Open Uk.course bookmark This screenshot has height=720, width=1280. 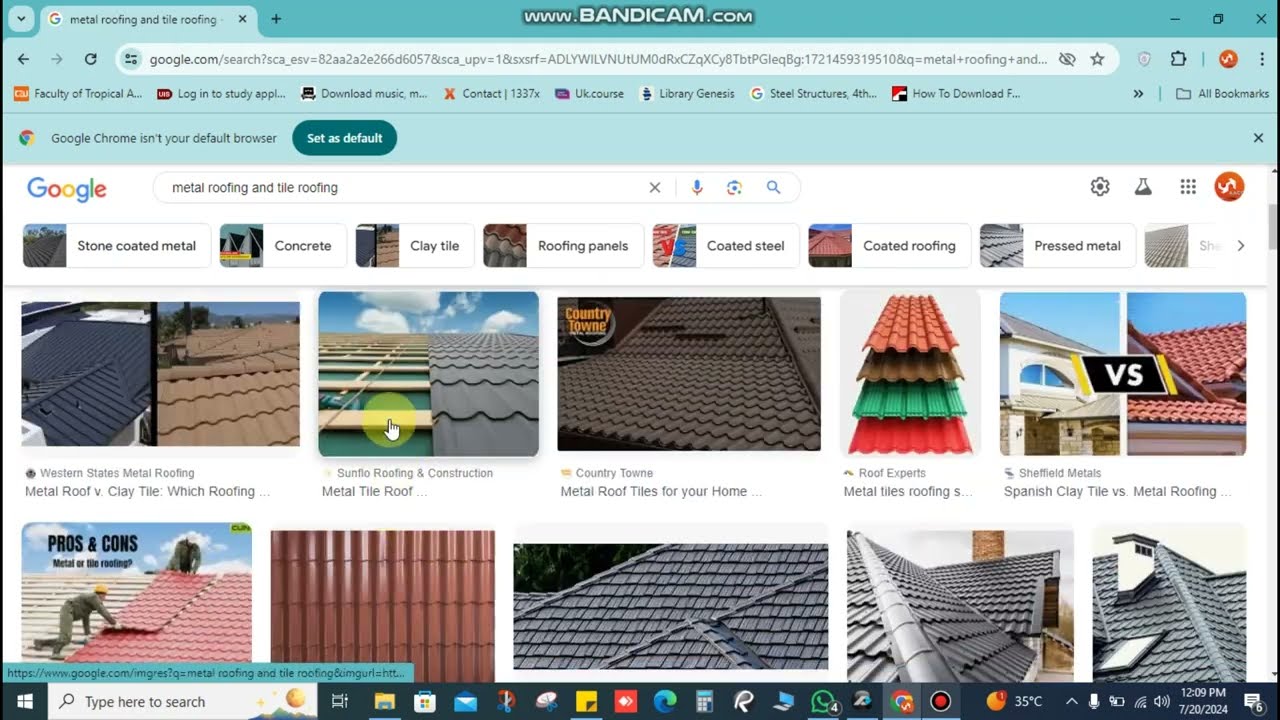click(x=589, y=94)
